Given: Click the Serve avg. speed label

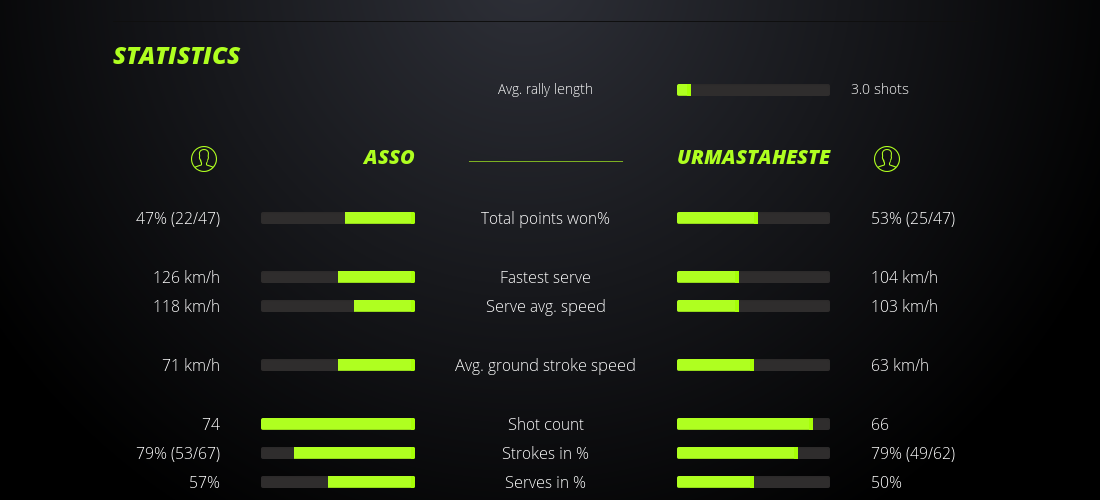Looking at the screenshot, I should [x=545, y=306].
